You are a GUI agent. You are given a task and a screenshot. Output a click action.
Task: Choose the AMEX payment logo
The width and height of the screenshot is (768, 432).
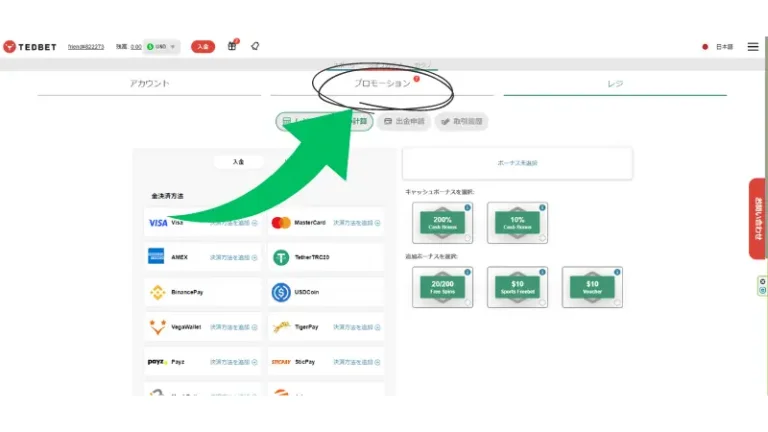(x=156, y=256)
